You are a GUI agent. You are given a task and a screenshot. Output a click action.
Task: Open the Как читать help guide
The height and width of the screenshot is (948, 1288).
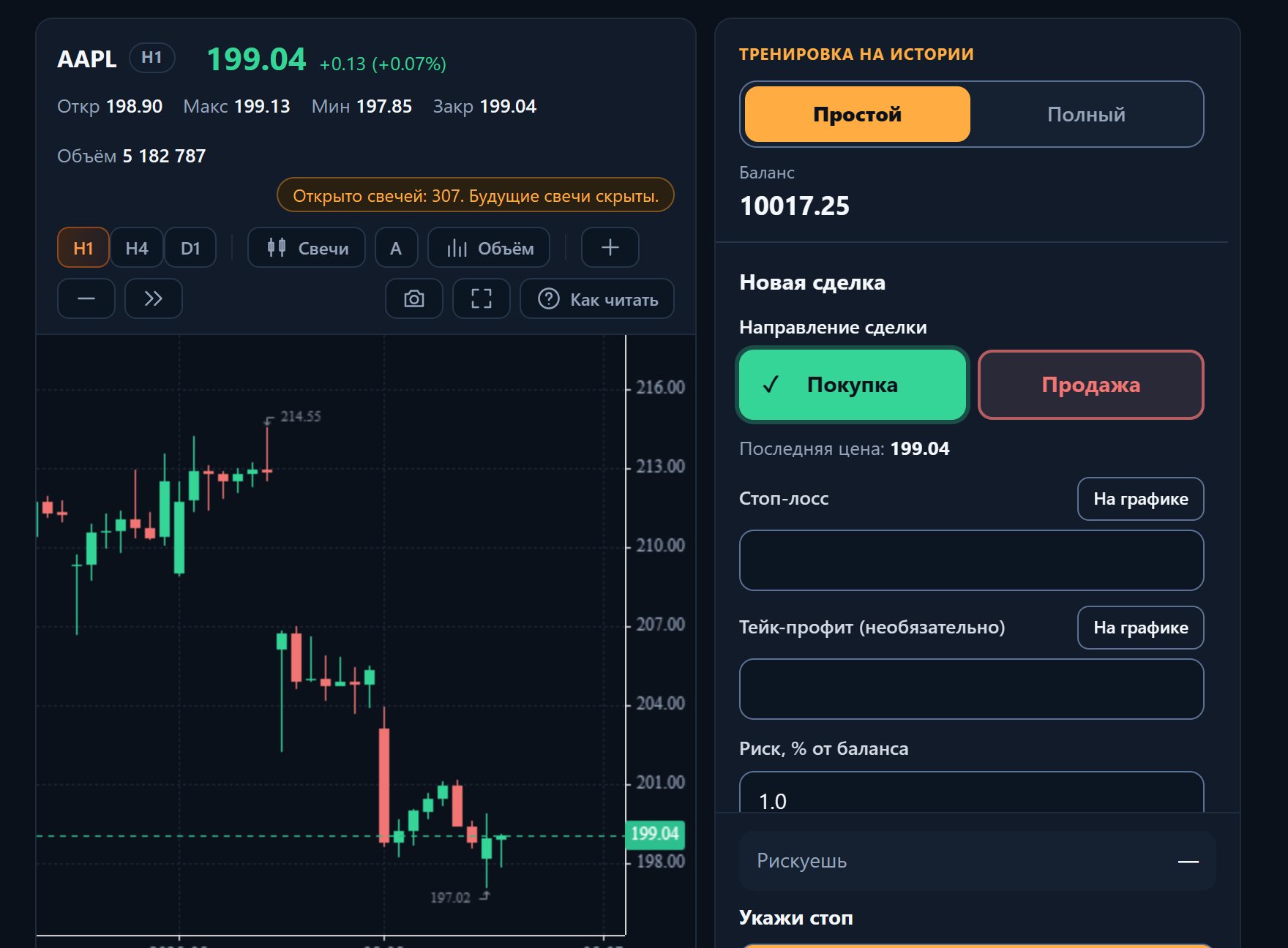click(597, 298)
